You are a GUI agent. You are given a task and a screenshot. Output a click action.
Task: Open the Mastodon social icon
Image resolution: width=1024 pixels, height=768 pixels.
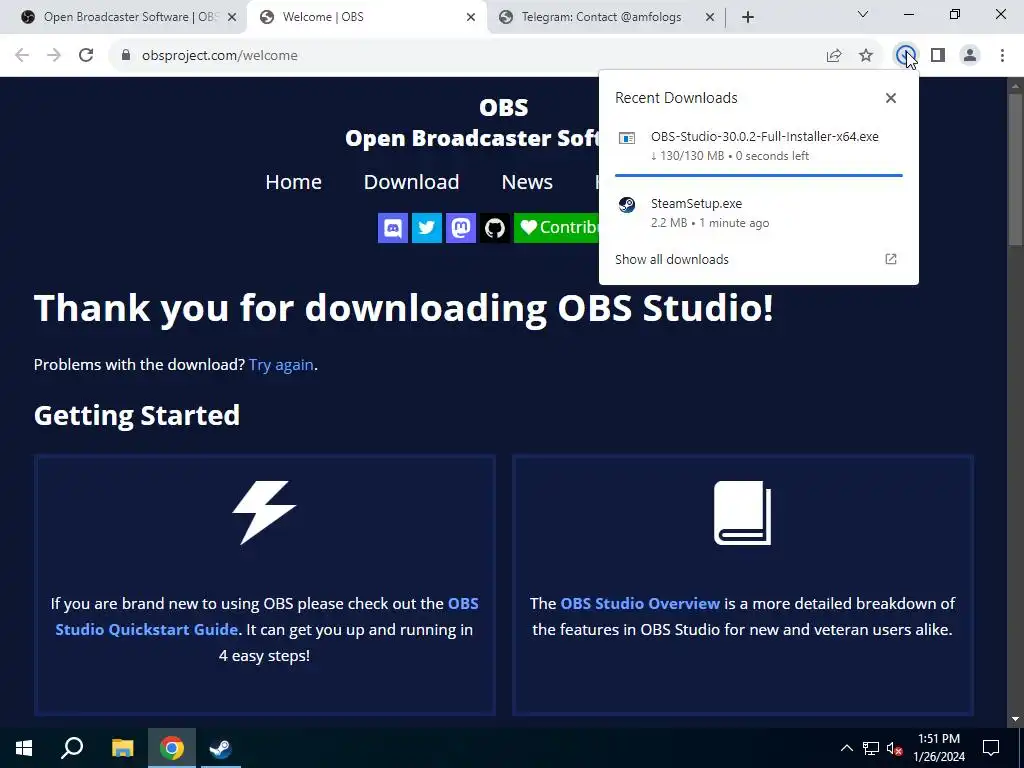pos(461,228)
